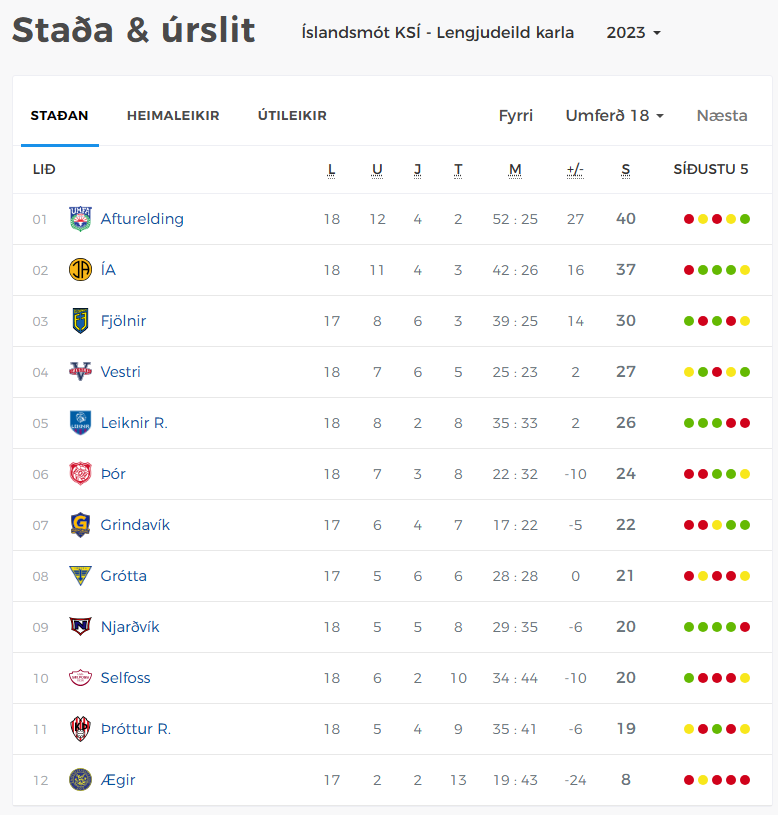
Task: Open the 2023 season dropdown
Action: tap(633, 33)
